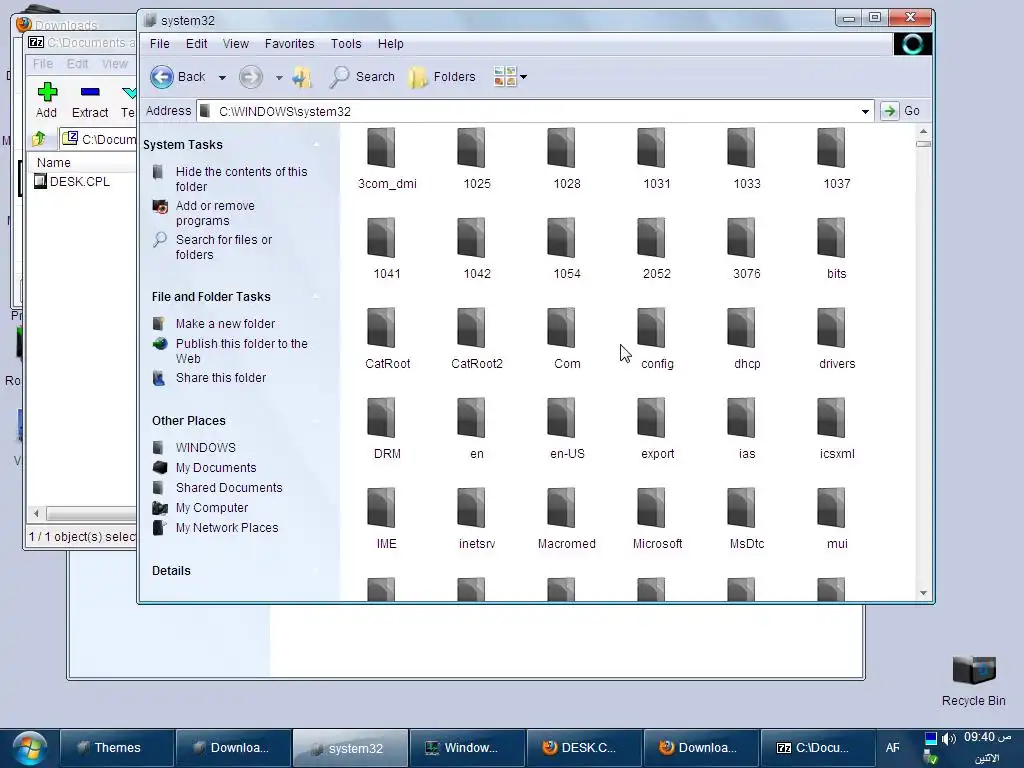Click the volume speaker tray icon
The image size is (1024, 768).
click(x=949, y=739)
